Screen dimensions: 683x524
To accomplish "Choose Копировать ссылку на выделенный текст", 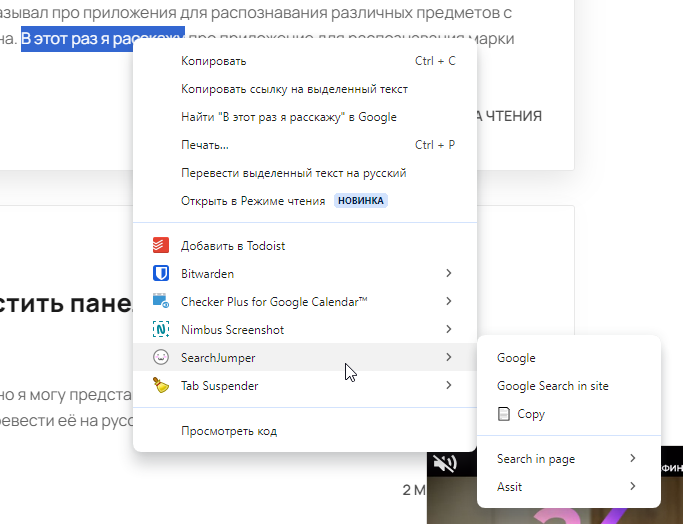I will pyautogui.click(x=305, y=89).
